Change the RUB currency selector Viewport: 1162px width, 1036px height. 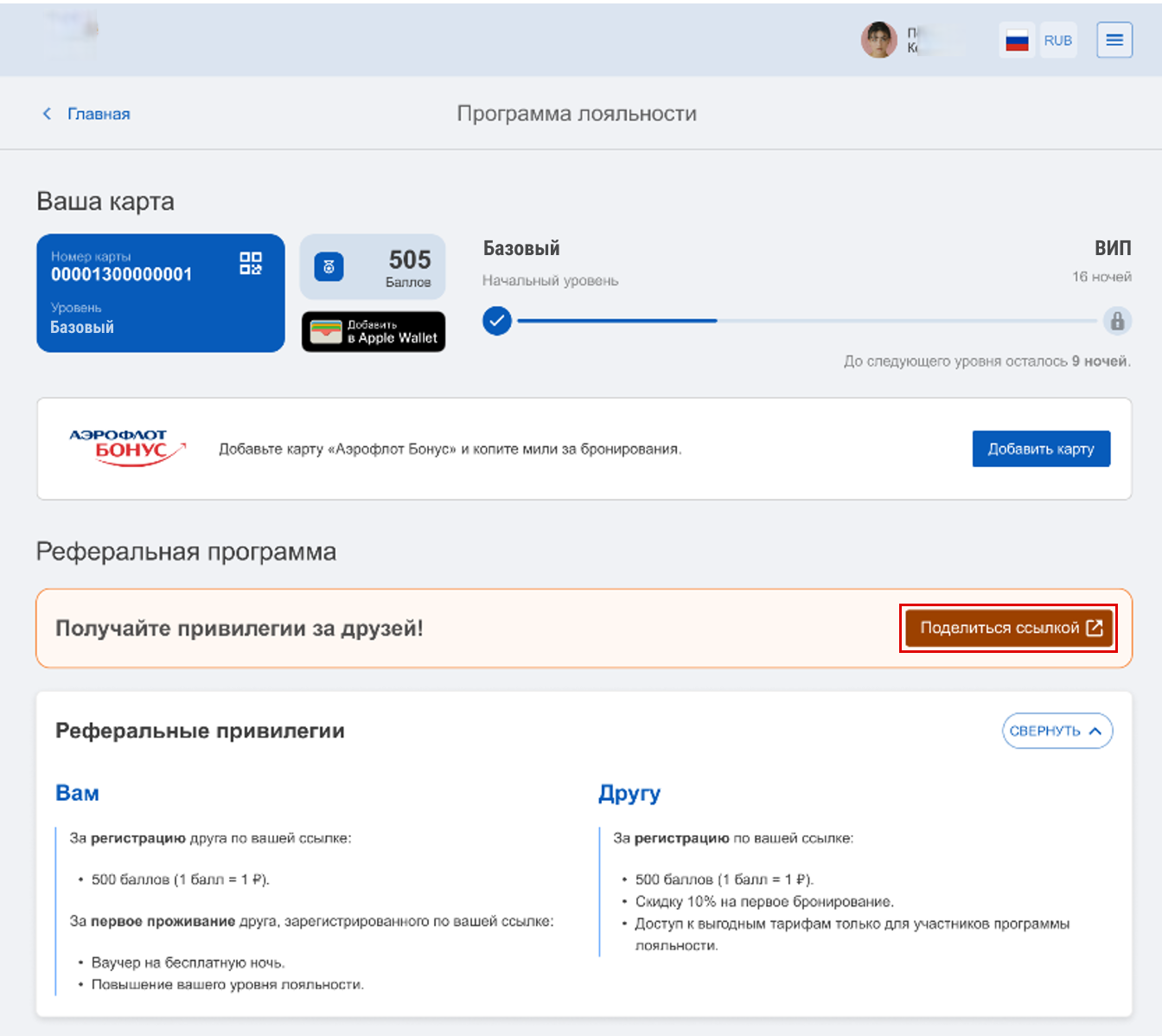point(1058,40)
